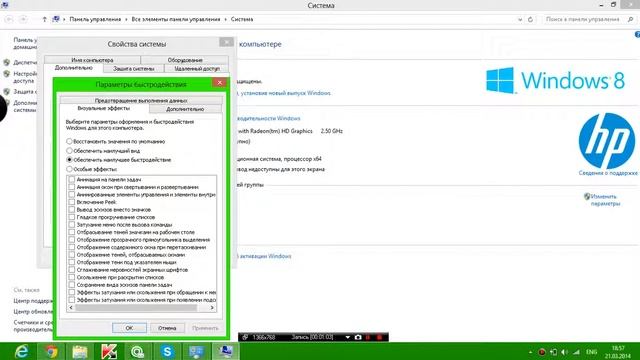This screenshot has width=640, height=360.
Task: Refresh the Control Panel address bar
Action: (530, 19)
